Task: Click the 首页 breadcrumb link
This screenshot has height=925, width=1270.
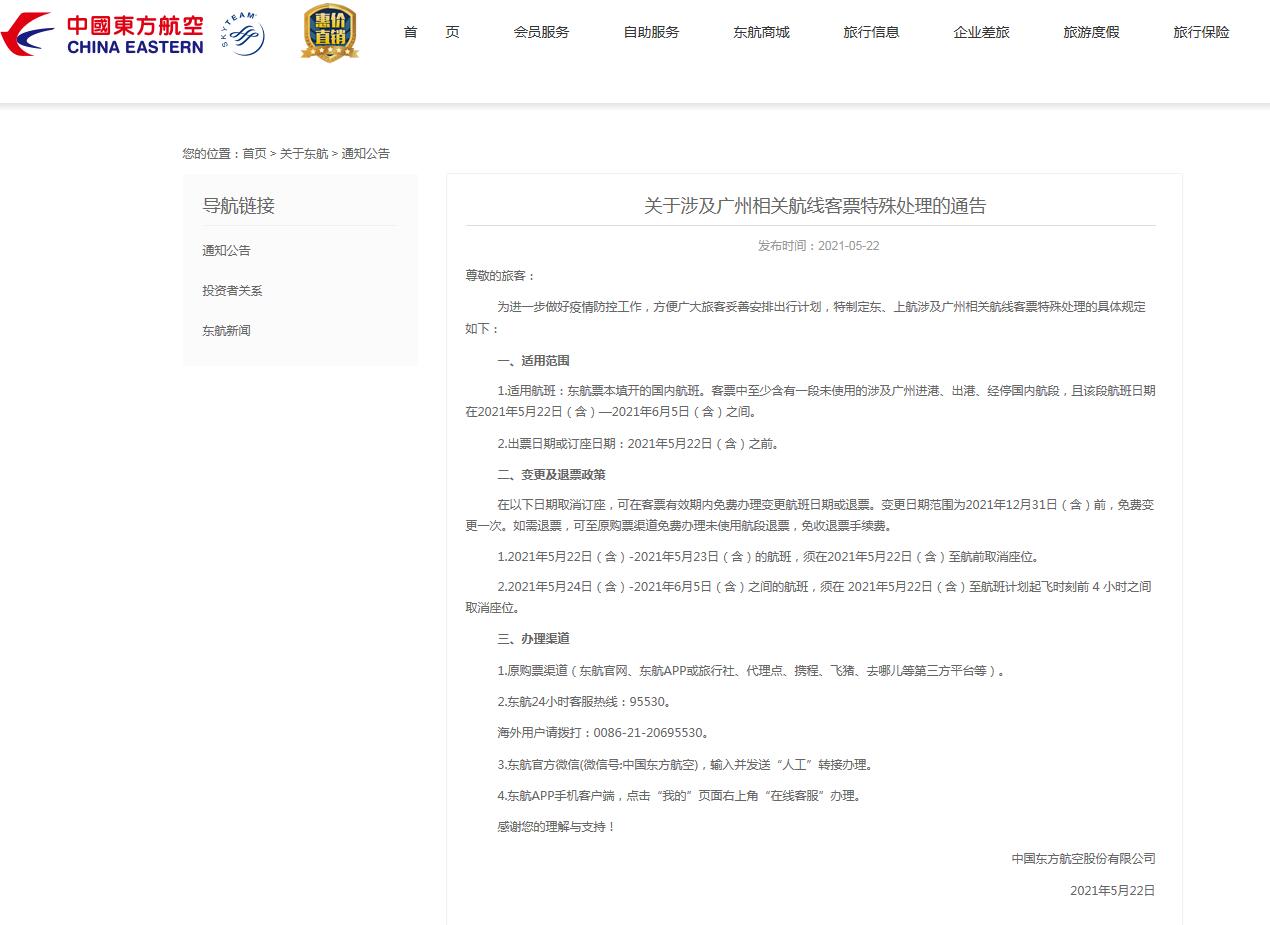Action: tap(254, 153)
